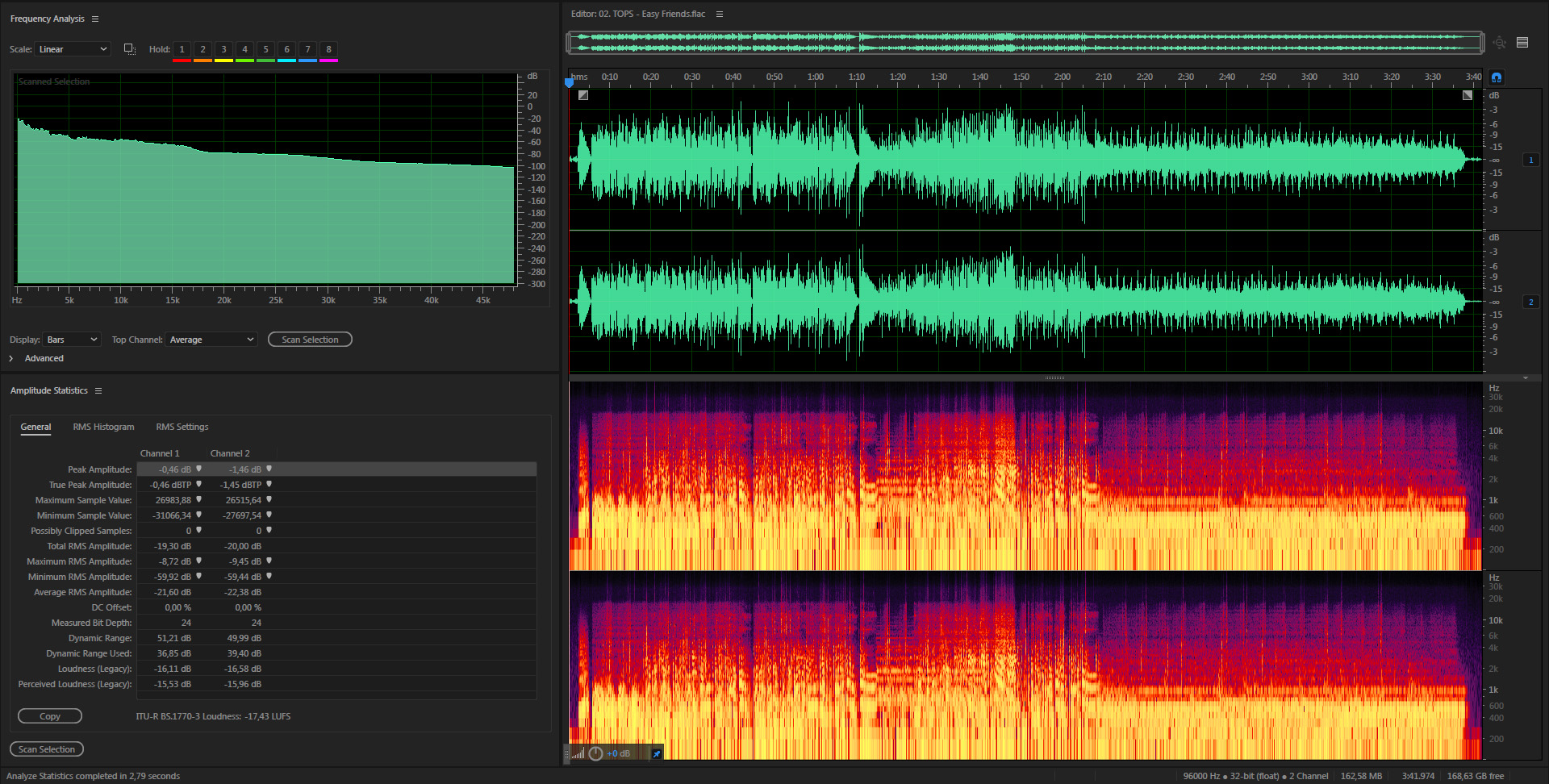
Task: Click the Maximum RMS Amplitude Channel 1 marker
Action: (198, 561)
